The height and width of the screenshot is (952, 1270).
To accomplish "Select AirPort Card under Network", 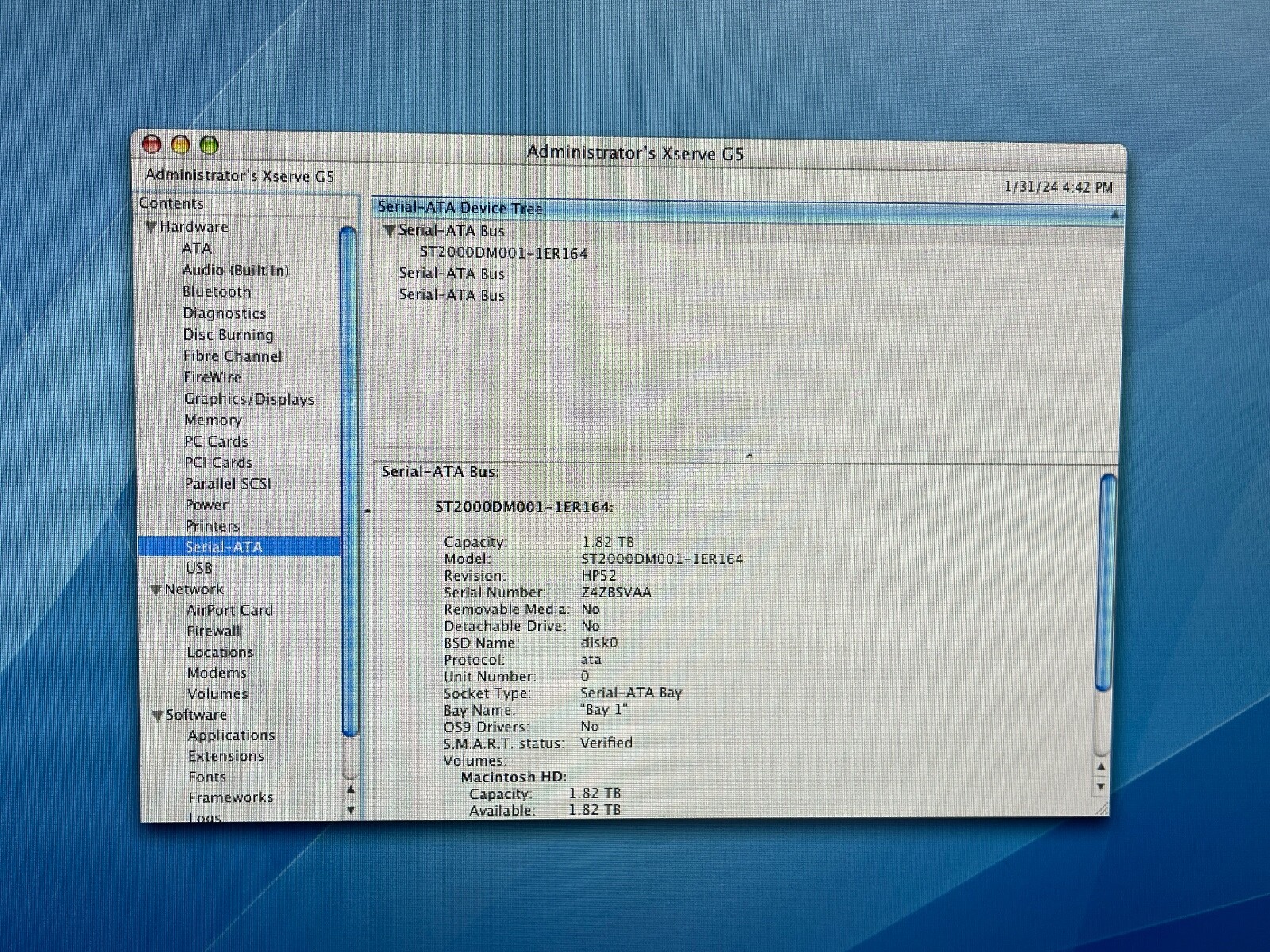I will (x=229, y=610).
